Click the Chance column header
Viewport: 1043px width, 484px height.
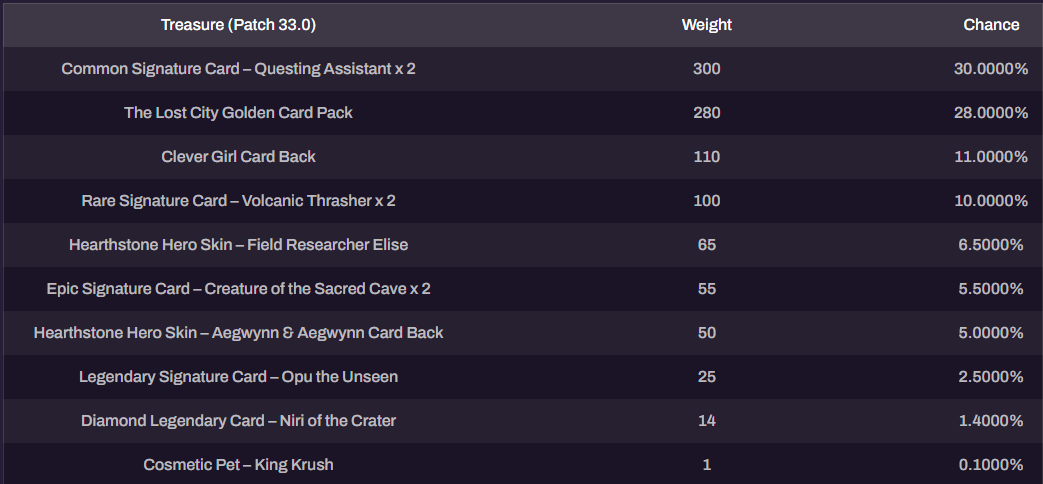(991, 25)
